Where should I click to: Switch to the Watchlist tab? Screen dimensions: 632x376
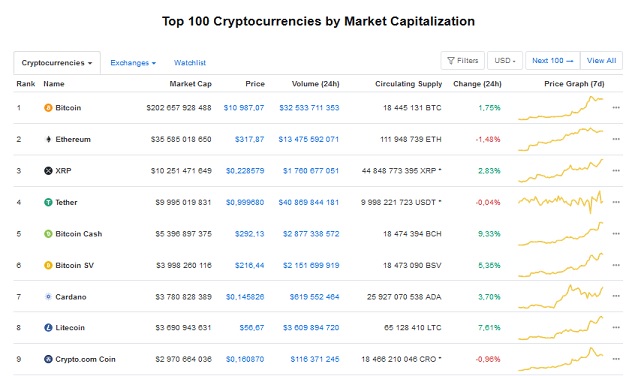pos(190,63)
